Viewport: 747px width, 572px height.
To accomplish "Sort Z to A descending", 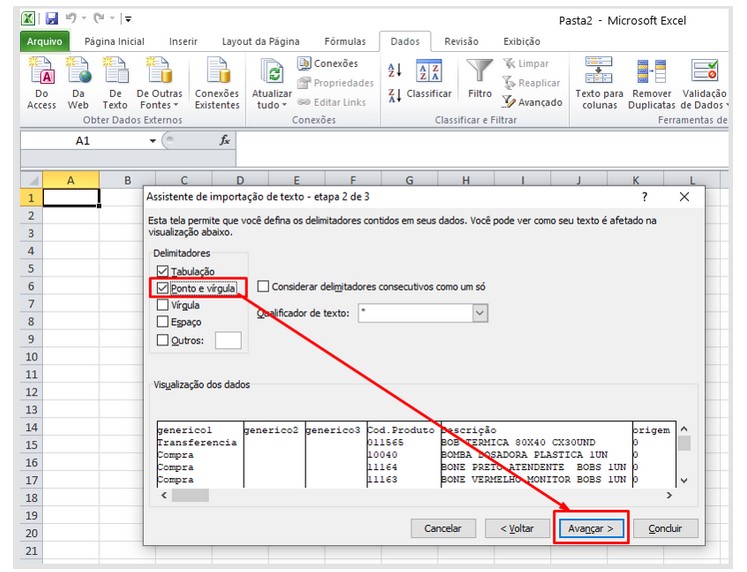I will point(394,95).
